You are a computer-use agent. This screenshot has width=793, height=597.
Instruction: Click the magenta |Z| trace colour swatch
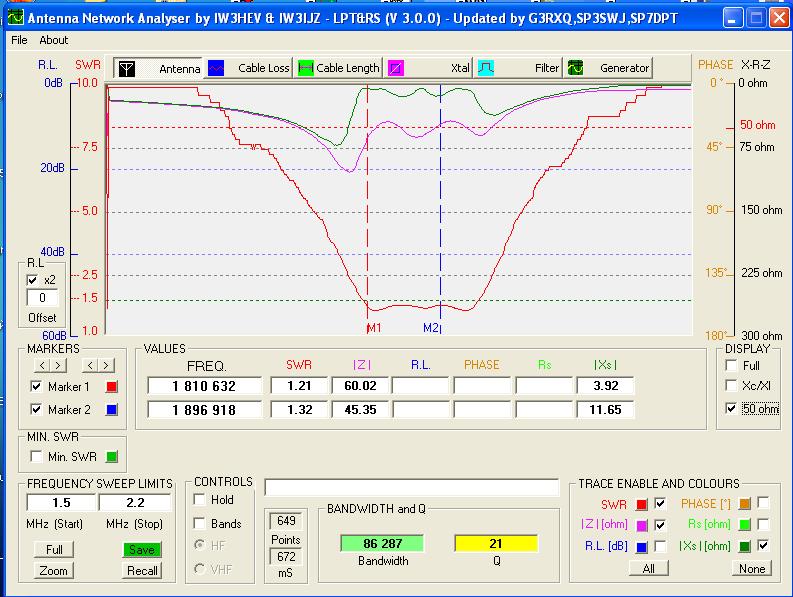tap(642, 525)
